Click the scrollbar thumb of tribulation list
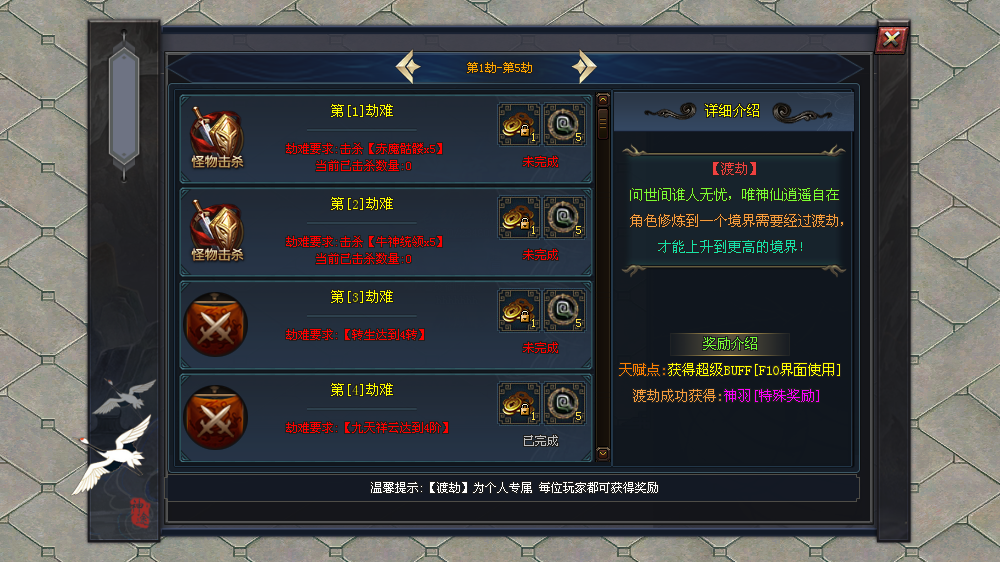1000x562 pixels. (x=603, y=123)
